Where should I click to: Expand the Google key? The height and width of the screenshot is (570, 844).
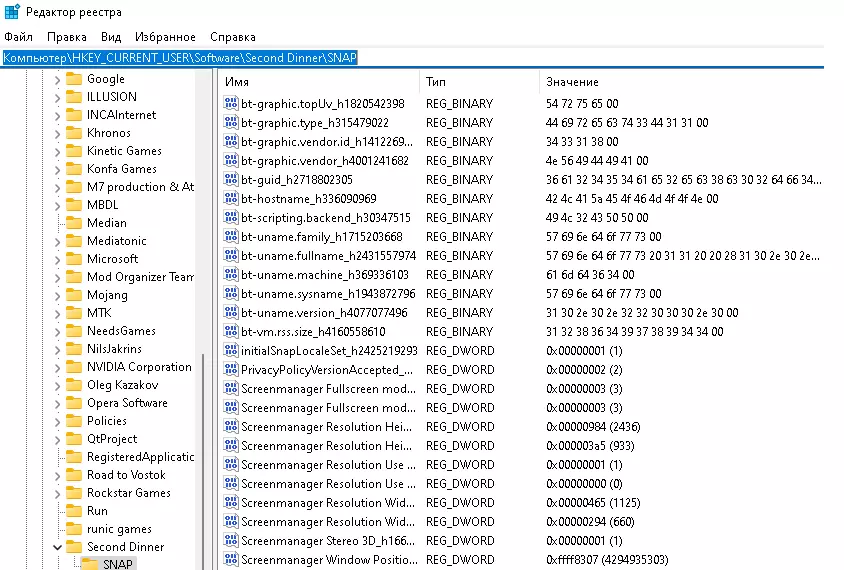(57, 80)
